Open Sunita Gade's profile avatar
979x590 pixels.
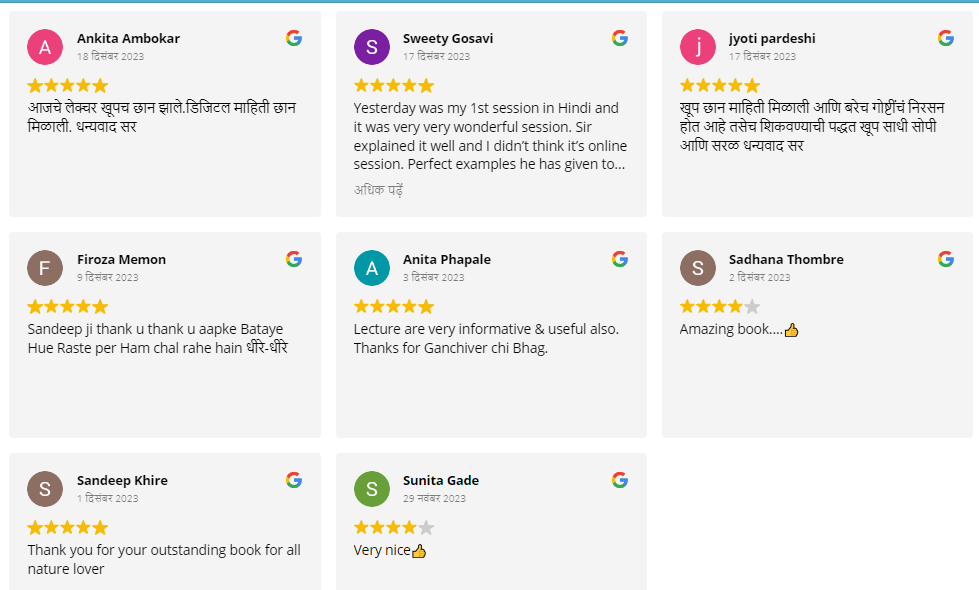(371, 489)
